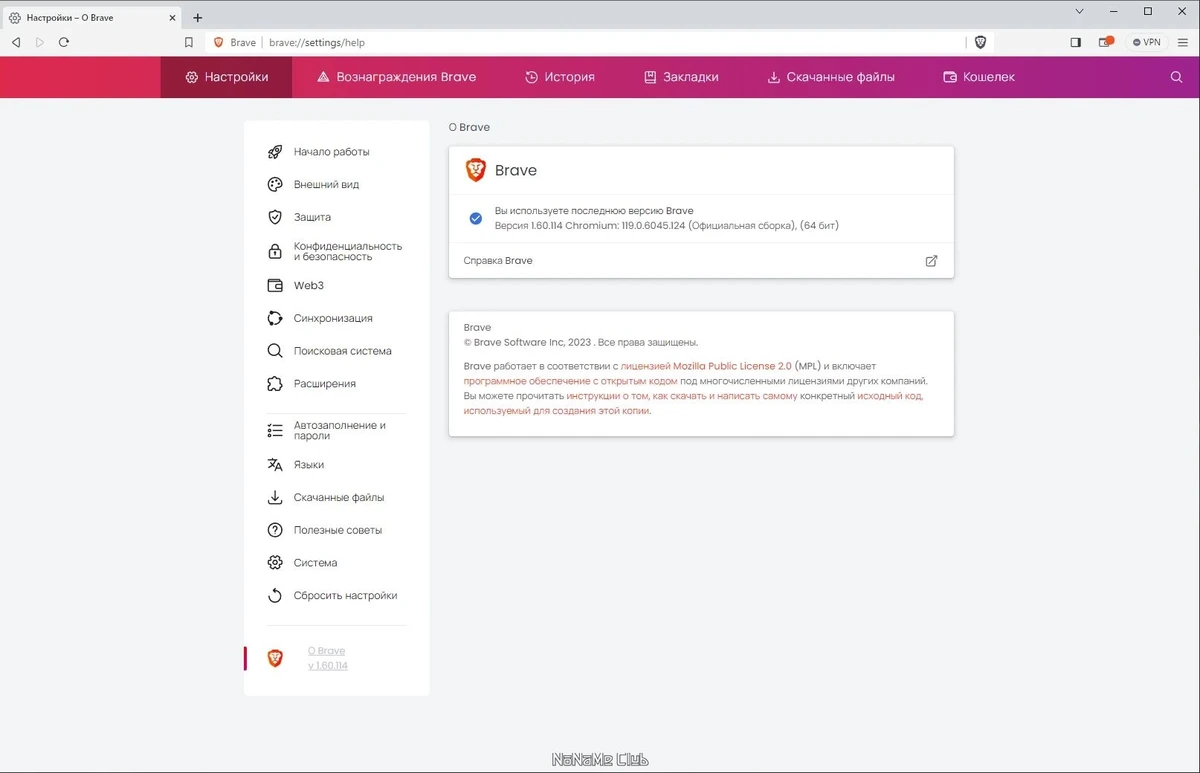Screen dimensions: 1200x773
Task: Open инструкции о том, как скачать link
Action: pos(682,396)
